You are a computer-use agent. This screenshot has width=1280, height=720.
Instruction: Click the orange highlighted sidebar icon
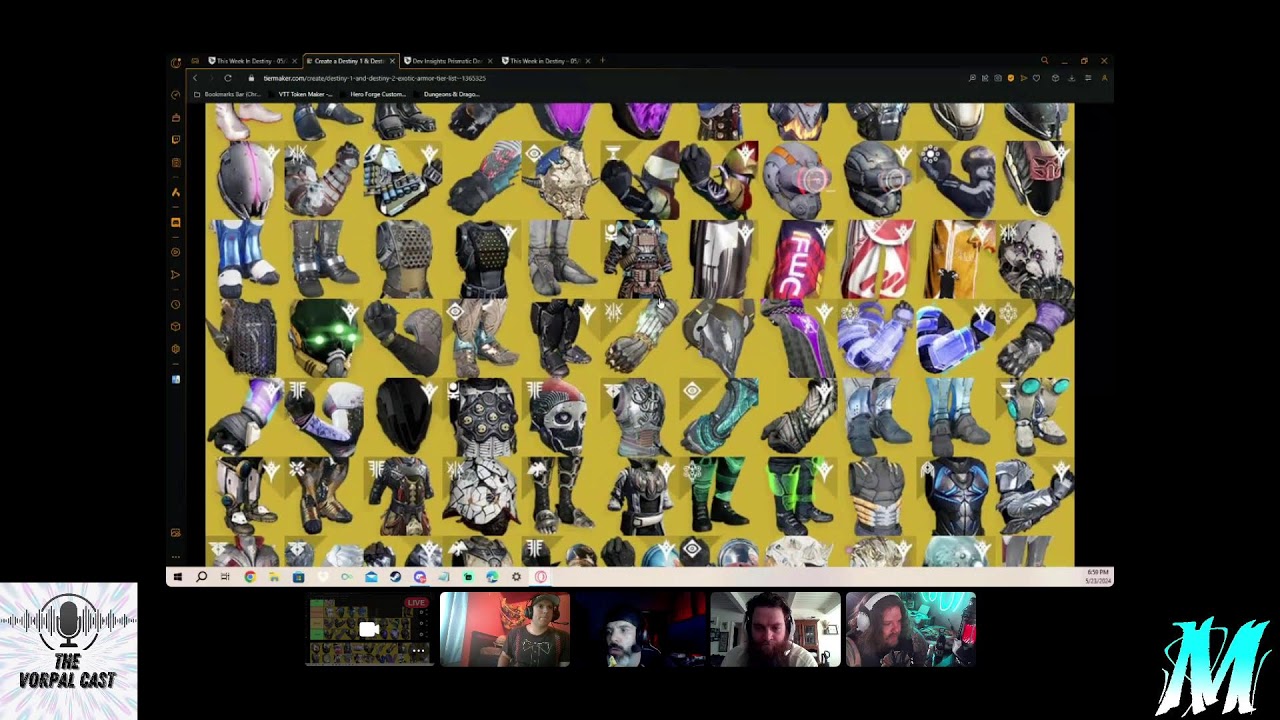pyautogui.click(x=176, y=222)
